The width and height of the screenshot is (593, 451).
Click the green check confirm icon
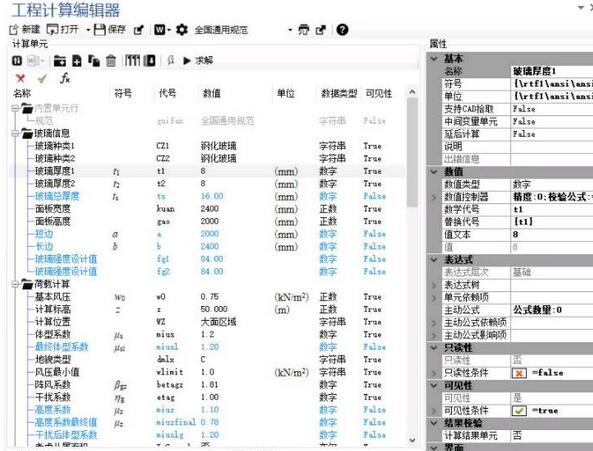(x=42, y=79)
